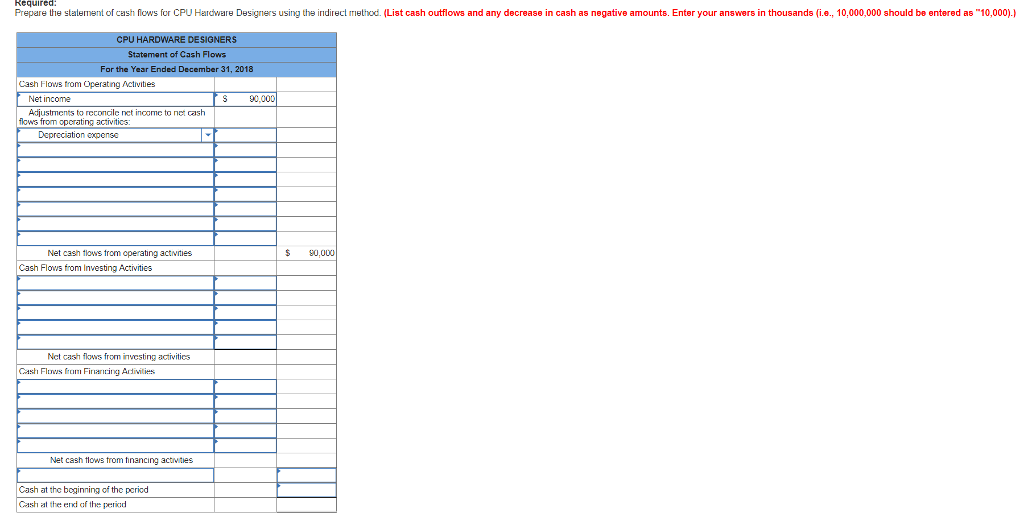Image resolution: width=1024 pixels, height=521 pixels.
Task: Click the Cash at the end of the period label
Action: pos(72,505)
